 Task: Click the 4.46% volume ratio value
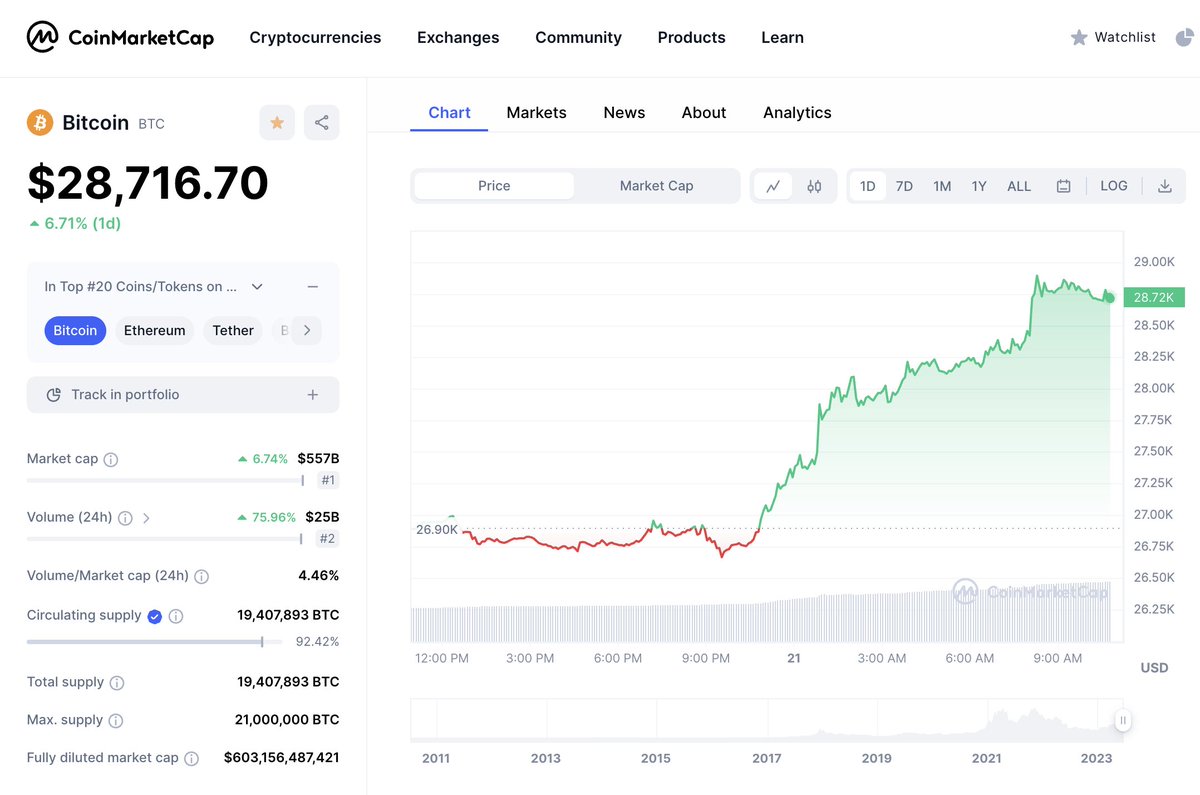(x=318, y=577)
